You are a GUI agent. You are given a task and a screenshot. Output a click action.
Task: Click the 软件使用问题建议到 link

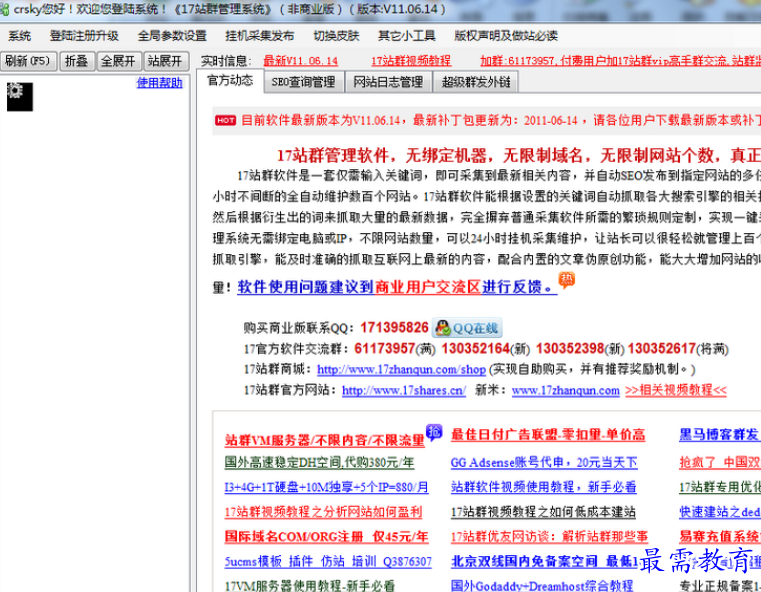[x=305, y=287]
